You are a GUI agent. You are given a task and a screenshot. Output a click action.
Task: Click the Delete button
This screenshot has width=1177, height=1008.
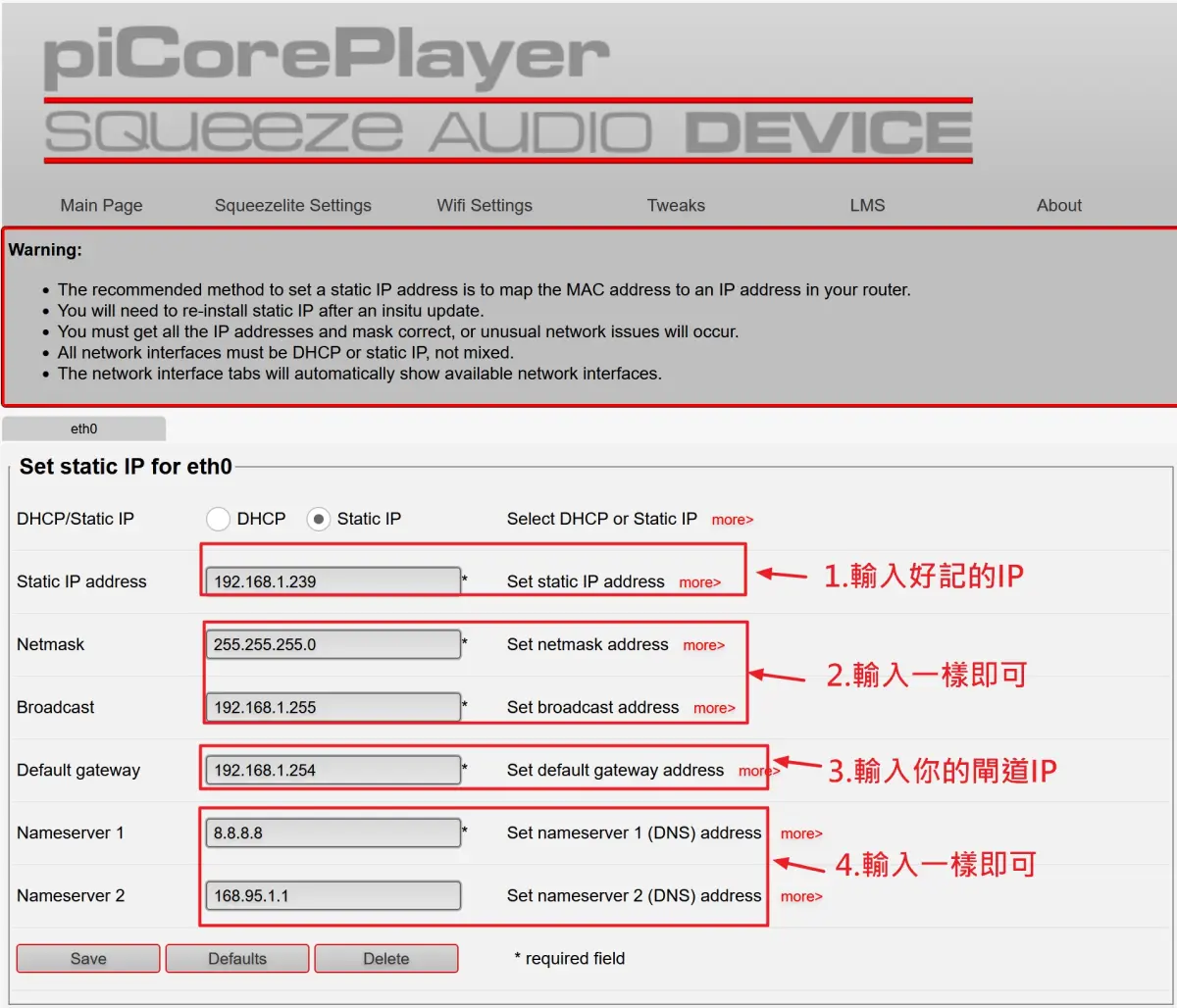pos(386,958)
